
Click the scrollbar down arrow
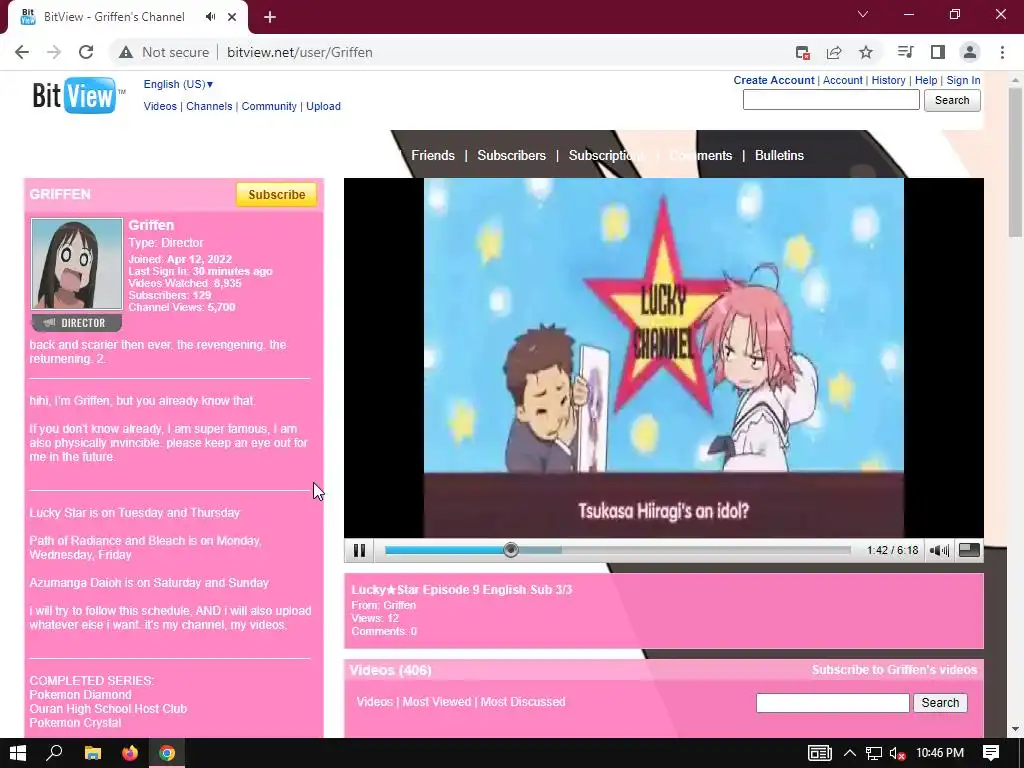(x=1015, y=729)
